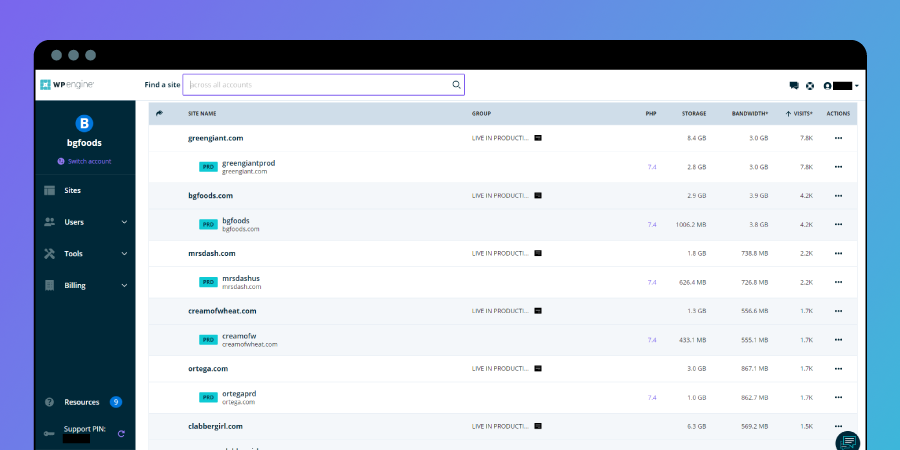Open bgfoods production environment
The width and height of the screenshot is (900, 450).
pyautogui.click(x=236, y=221)
